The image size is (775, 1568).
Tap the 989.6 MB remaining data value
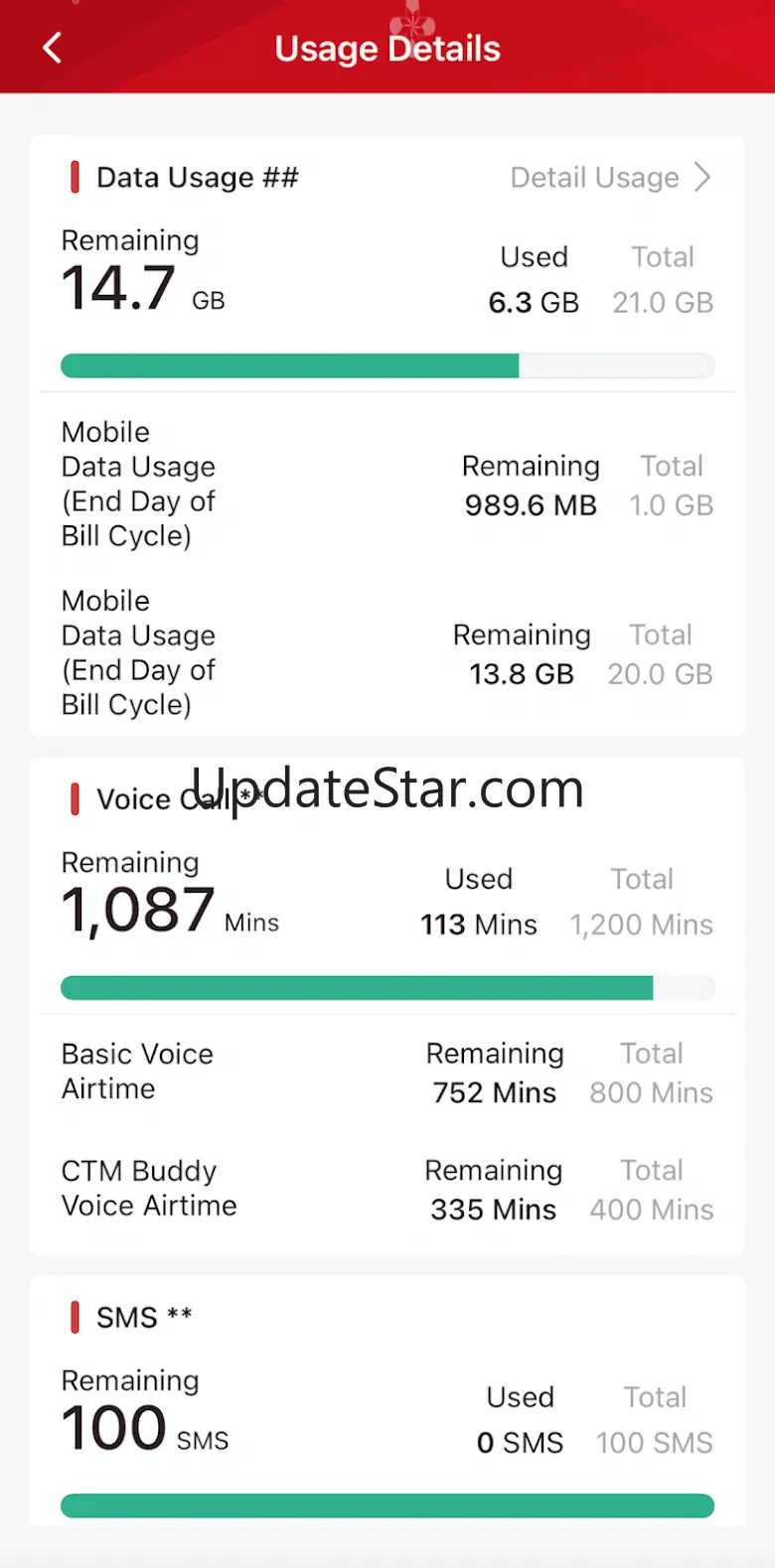[x=531, y=505]
